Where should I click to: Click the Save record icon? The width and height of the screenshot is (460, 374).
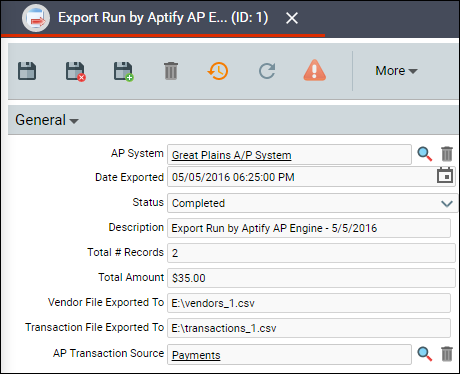click(x=27, y=71)
